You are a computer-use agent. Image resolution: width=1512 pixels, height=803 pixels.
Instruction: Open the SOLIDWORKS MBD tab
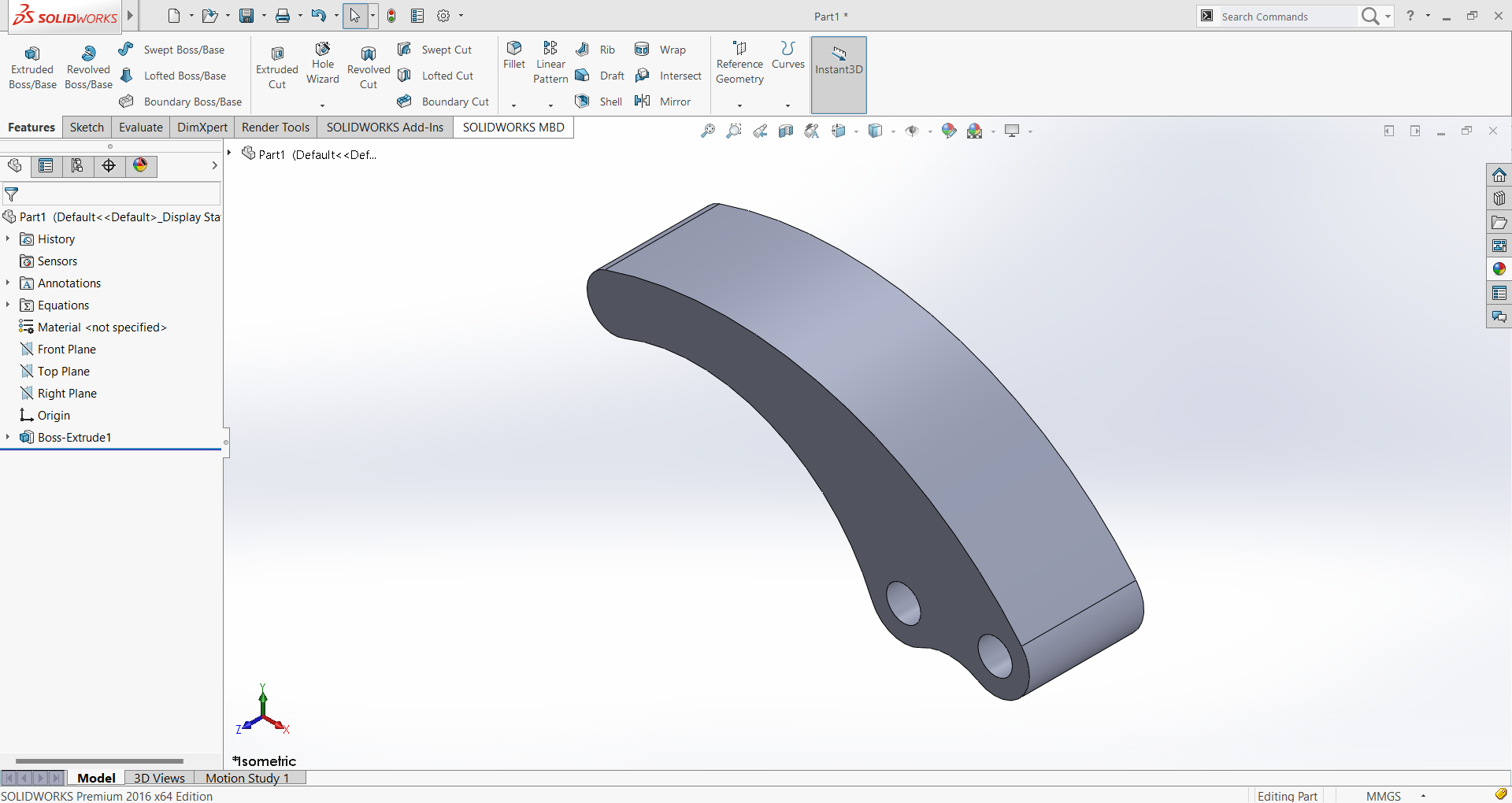(x=513, y=128)
